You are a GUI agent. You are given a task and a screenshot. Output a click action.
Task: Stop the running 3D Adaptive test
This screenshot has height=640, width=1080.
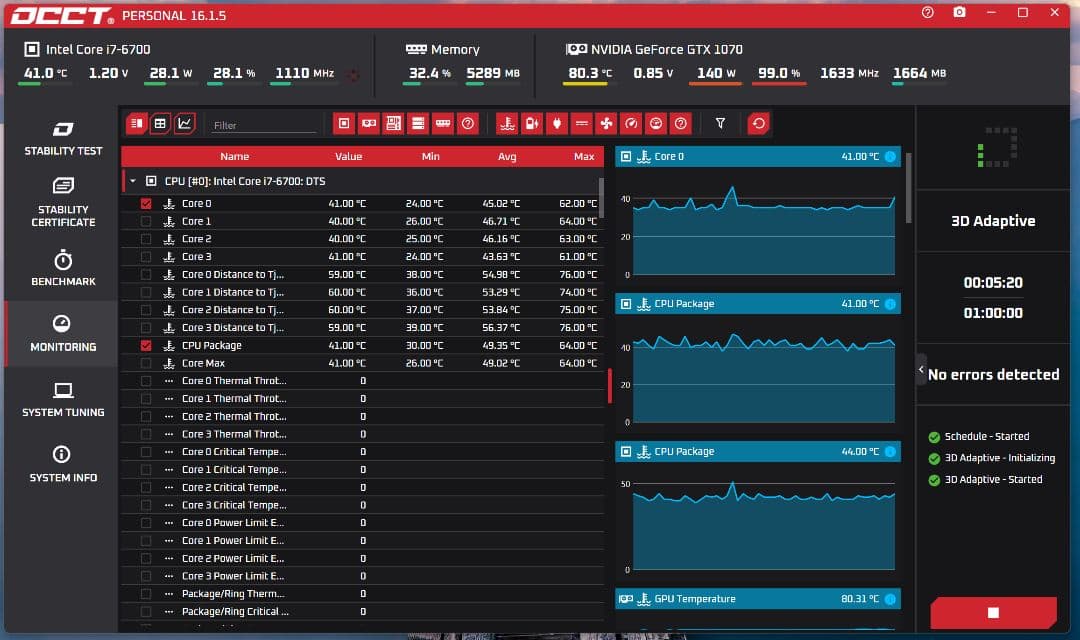pyautogui.click(x=993, y=612)
